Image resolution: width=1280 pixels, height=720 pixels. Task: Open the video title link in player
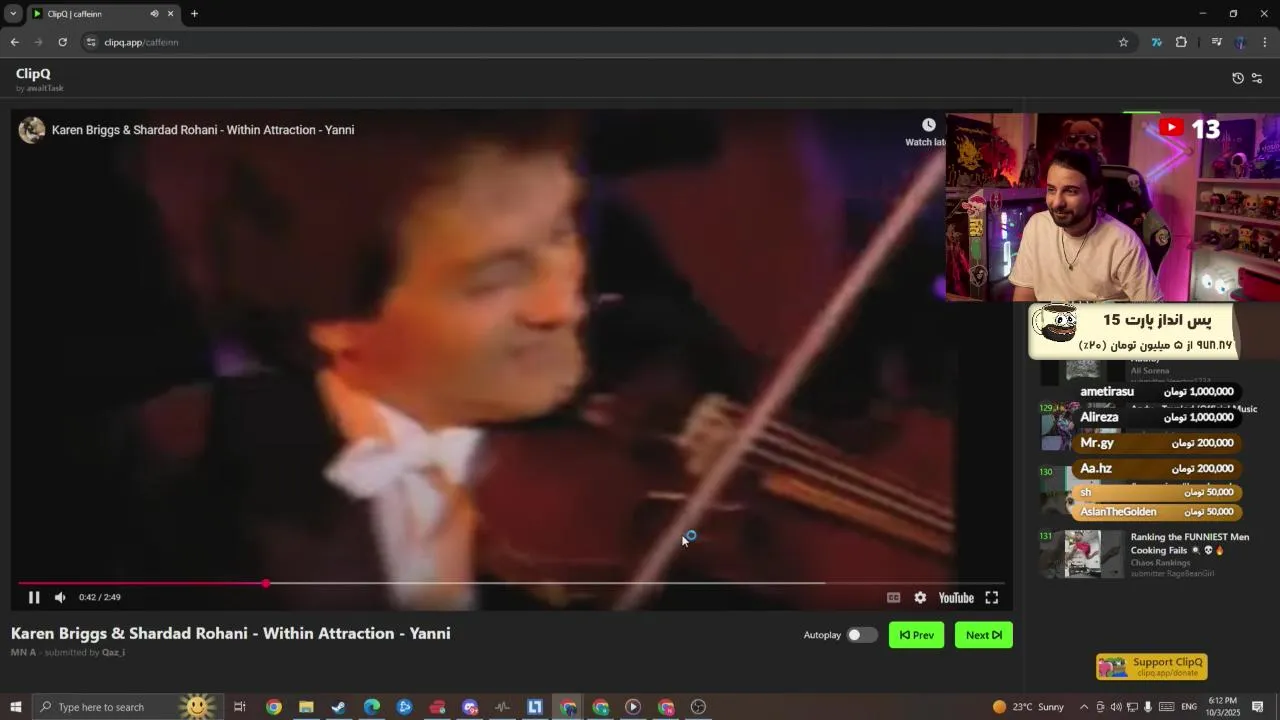(203, 130)
